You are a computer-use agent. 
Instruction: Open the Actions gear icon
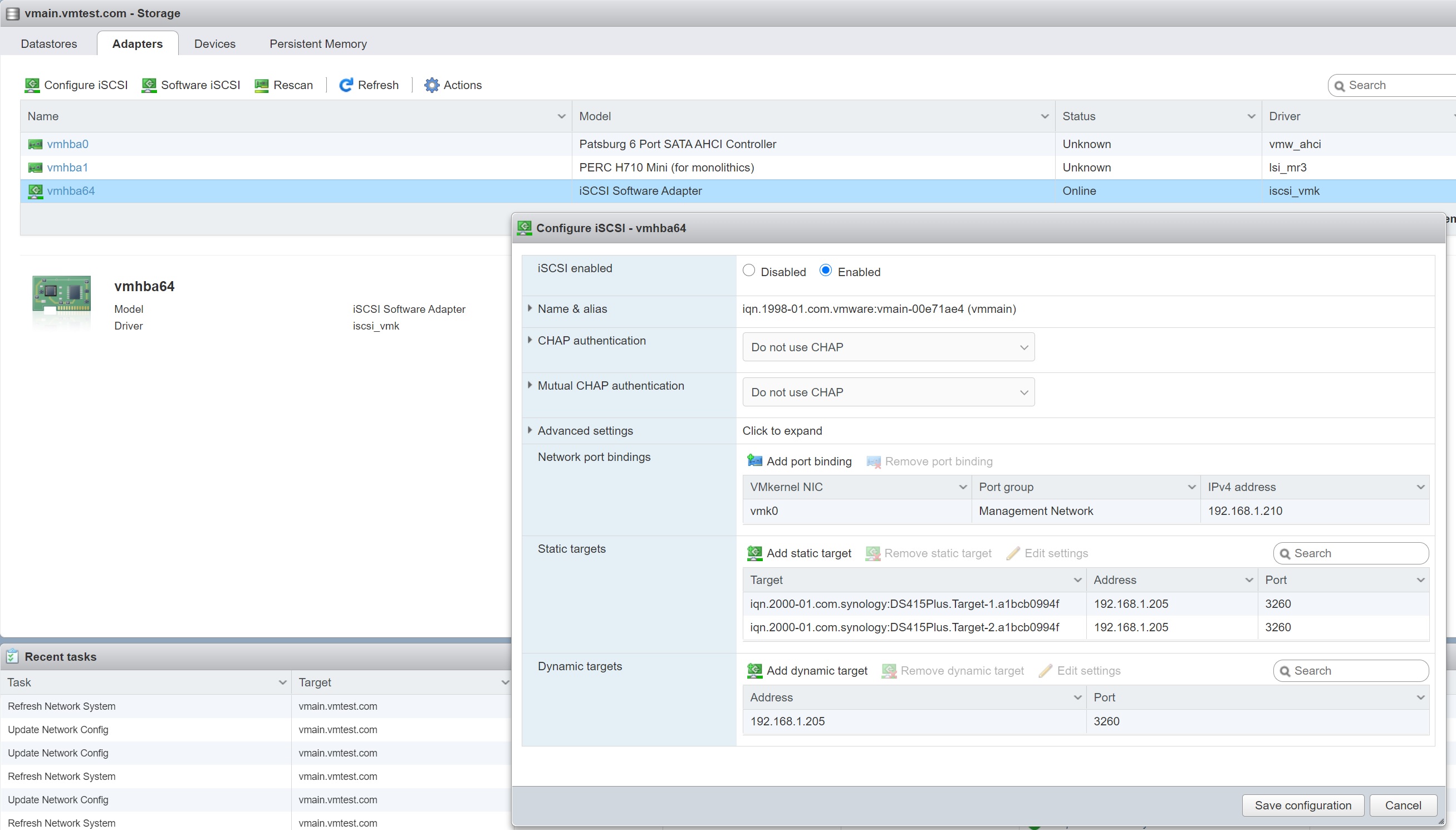(432, 86)
